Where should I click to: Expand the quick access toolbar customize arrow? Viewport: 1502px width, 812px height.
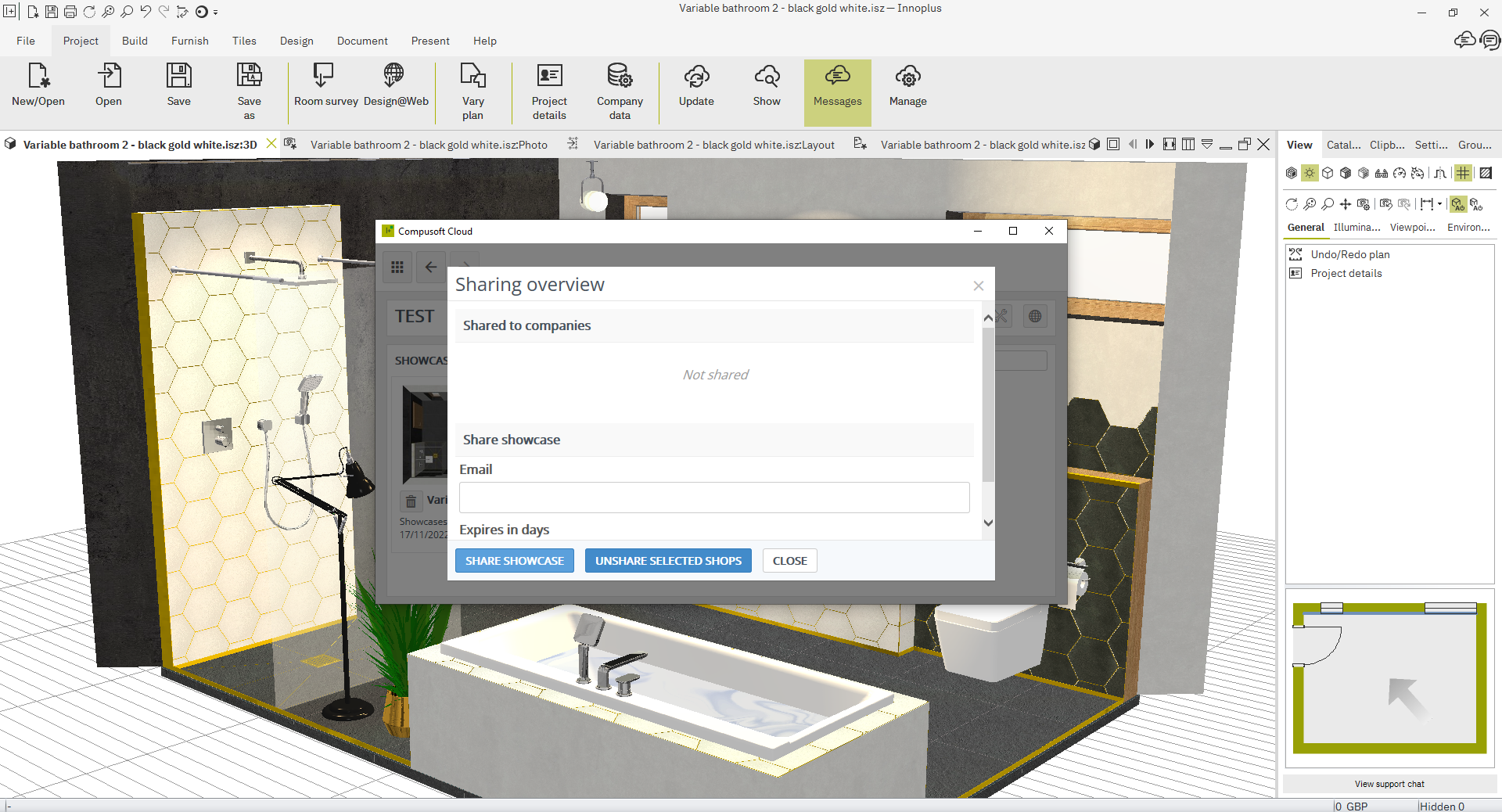point(215,13)
